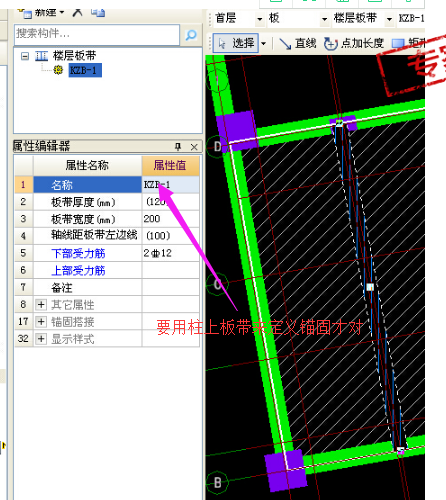Pin the 属性编辑器 panel
The image size is (446, 500).
[178, 146]
